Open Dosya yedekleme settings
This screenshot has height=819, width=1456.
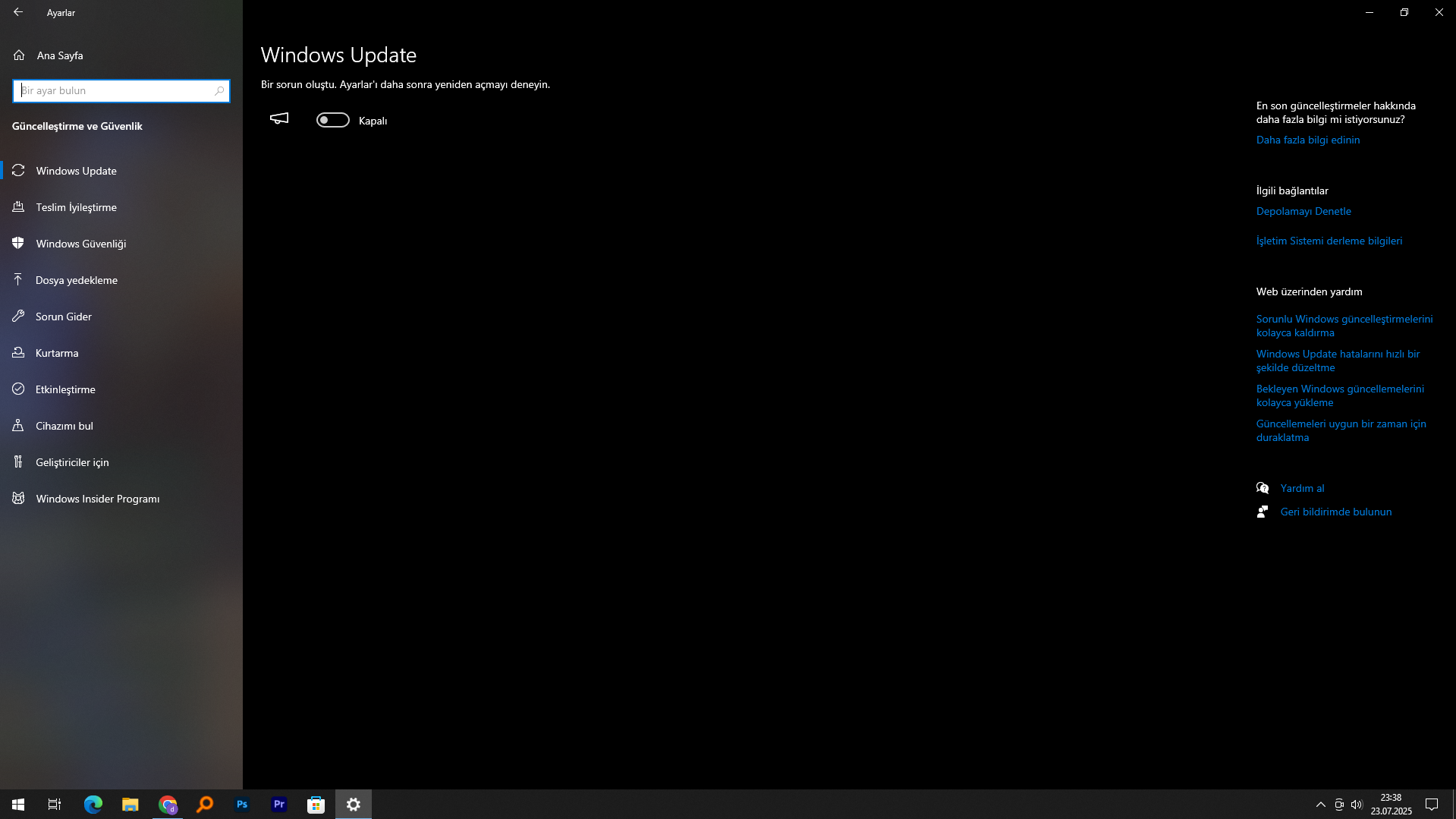[121, 280]
